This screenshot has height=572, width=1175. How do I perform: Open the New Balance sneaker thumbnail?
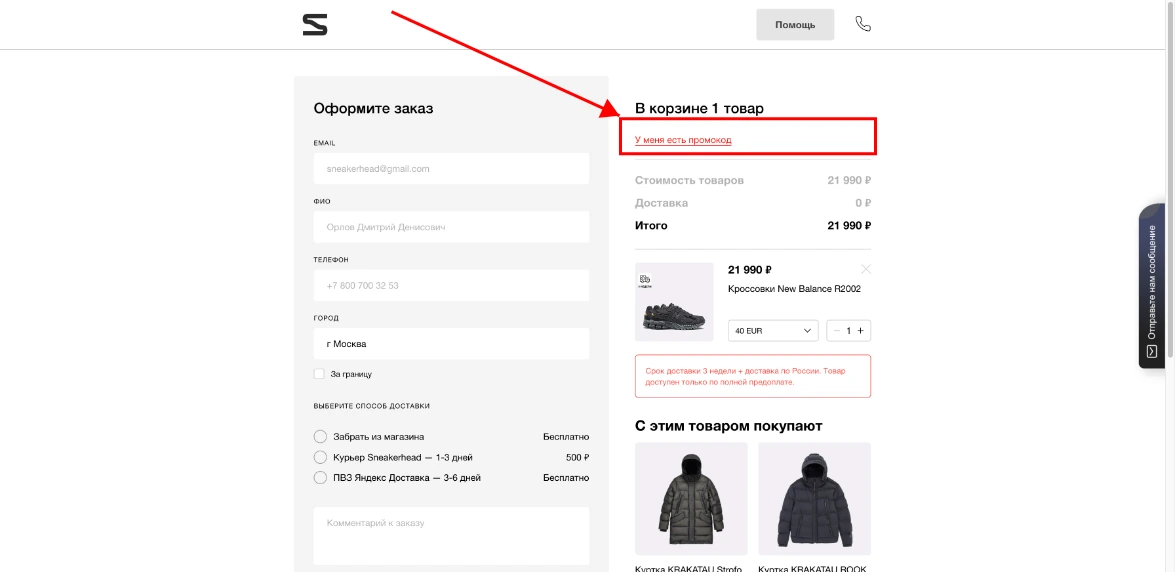click(674, 301)
